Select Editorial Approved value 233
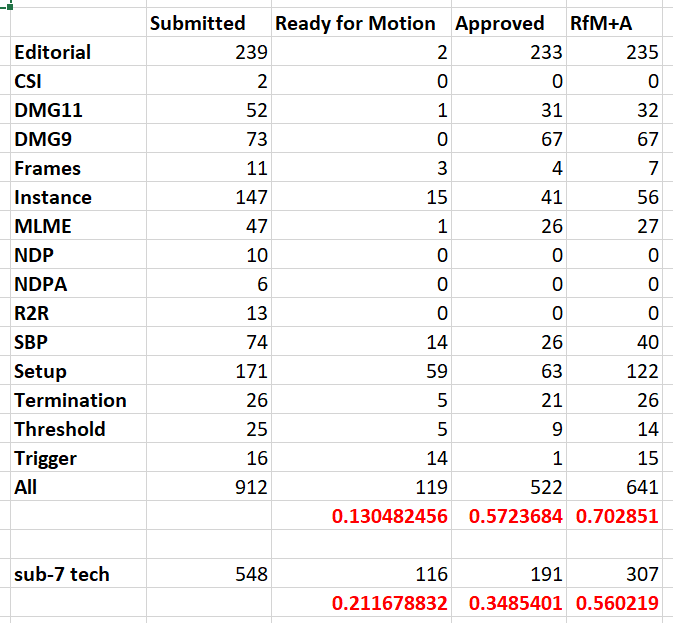The image size is (673, 623). (509, 51)
